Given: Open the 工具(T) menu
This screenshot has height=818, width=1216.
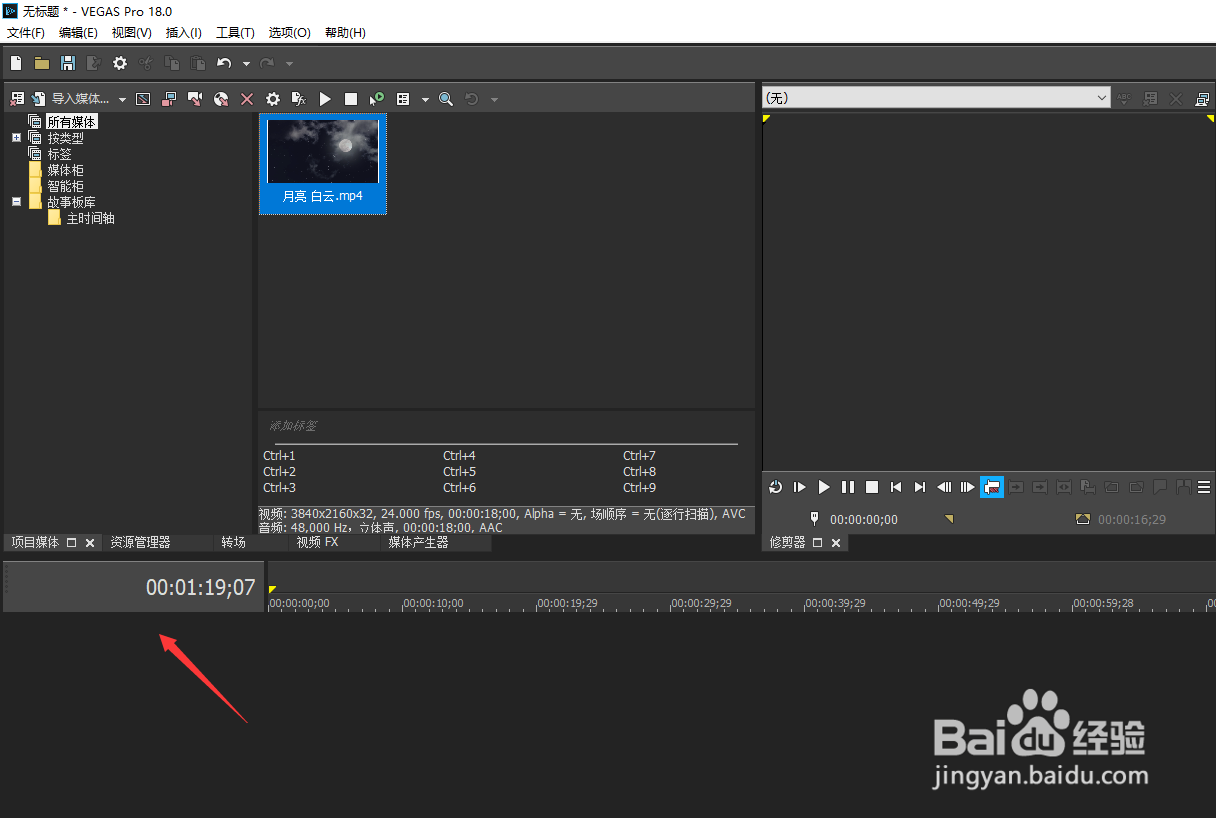Looking at the screenshot, I should 236,32.
